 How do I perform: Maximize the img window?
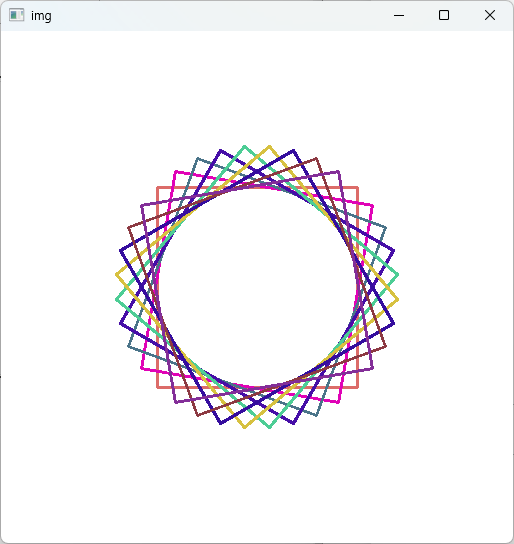[444, 15]
